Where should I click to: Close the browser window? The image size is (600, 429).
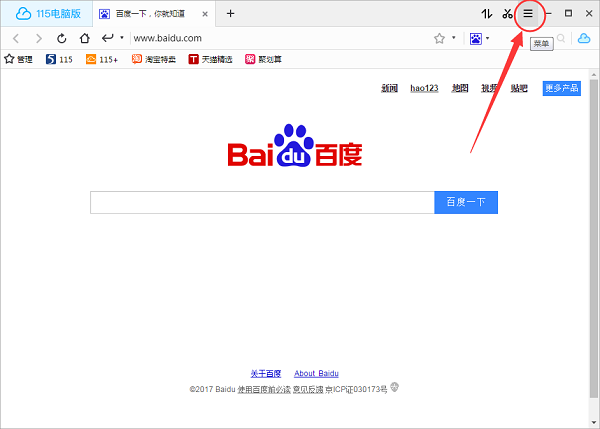tap(589, 14)
